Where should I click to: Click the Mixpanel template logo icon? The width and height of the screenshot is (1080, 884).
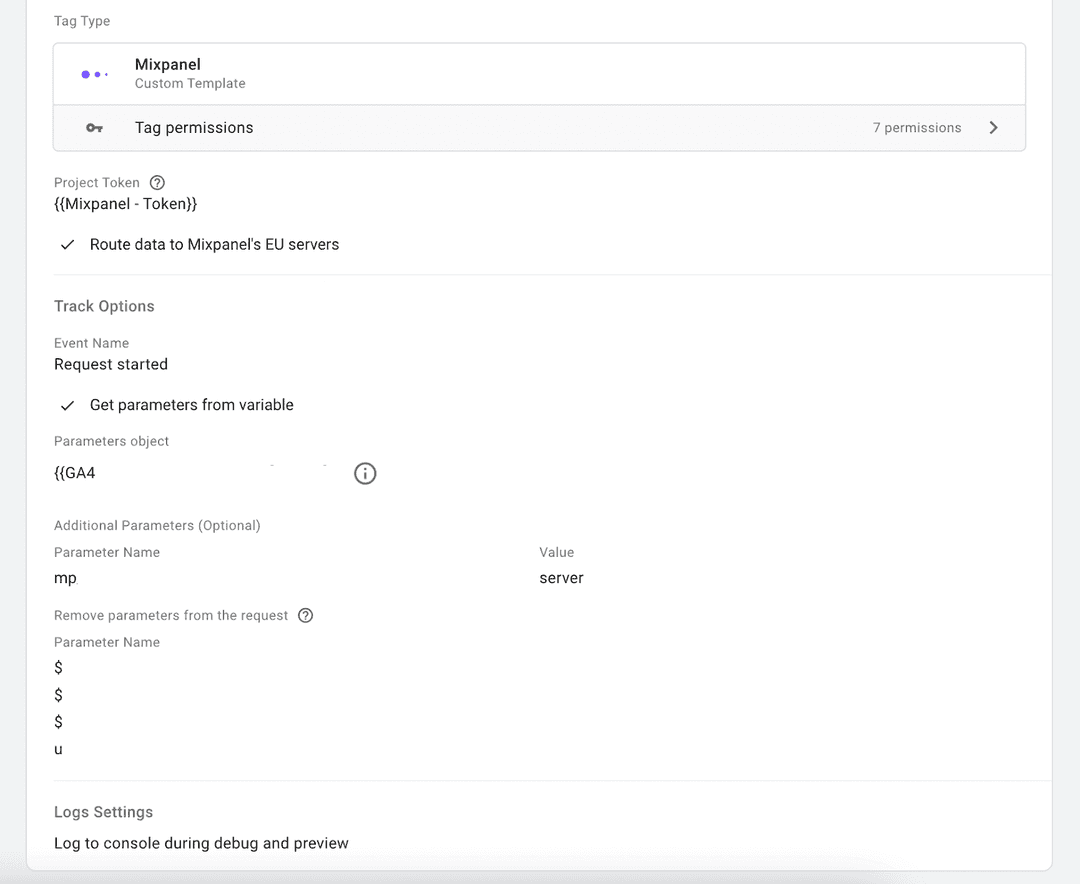click(94, 73)
